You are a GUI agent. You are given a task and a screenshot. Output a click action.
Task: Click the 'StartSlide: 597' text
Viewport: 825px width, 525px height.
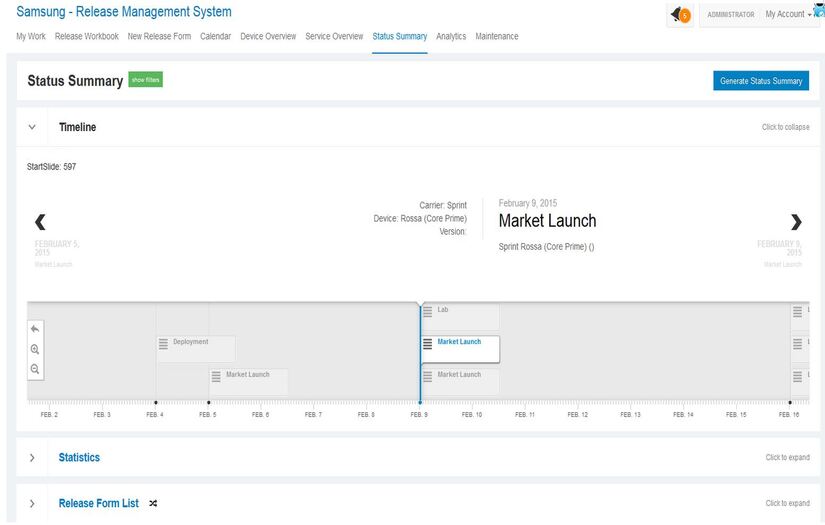pyautogui.click(x=52, y=167)
